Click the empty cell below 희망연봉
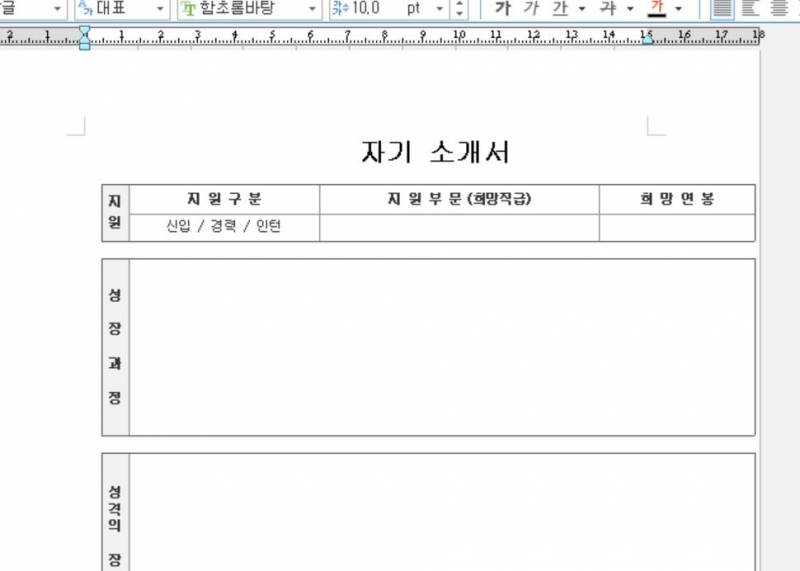The width and height of the screenshot is (800, 571). (677, 228)
